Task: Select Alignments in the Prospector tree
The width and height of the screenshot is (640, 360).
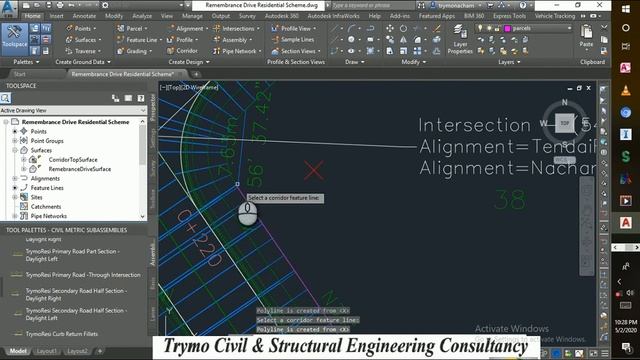Action: (x=45, y=178)
